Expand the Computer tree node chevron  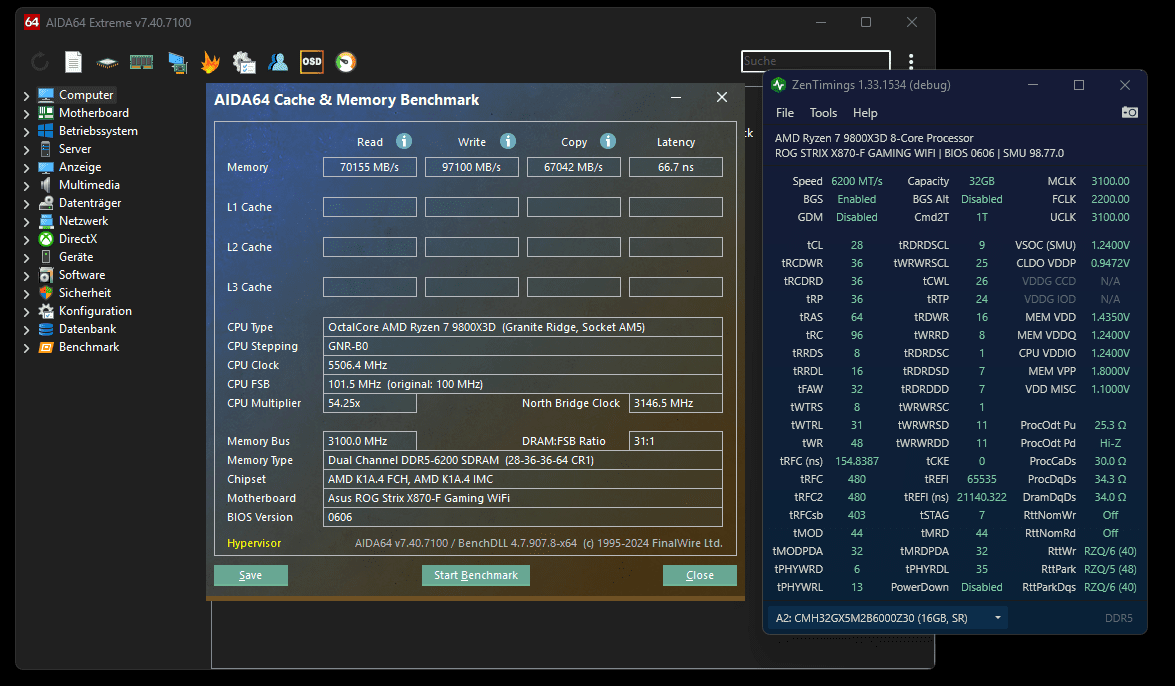coord(26,96)
